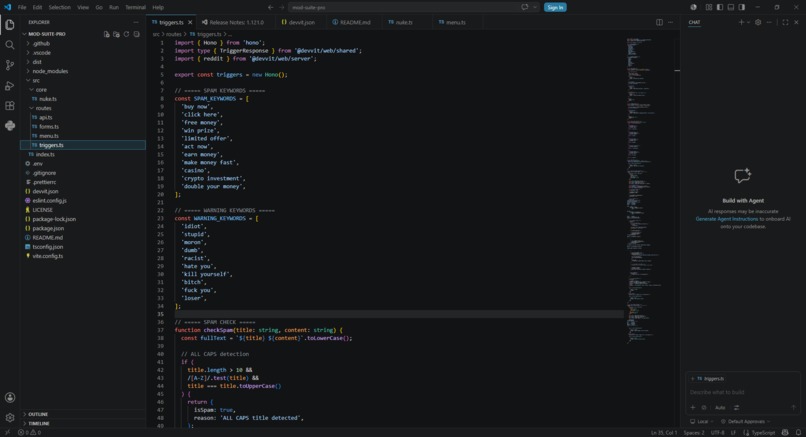Image resolution: width=806 pixels, height=437 pixels.
Task: Open the dropdown next to new chat plus
Action: (x=748, y=22)
